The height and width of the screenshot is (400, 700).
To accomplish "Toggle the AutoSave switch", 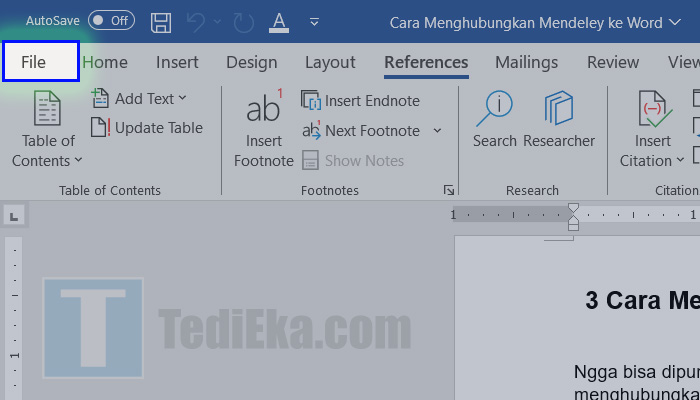I will click(111, 21).
